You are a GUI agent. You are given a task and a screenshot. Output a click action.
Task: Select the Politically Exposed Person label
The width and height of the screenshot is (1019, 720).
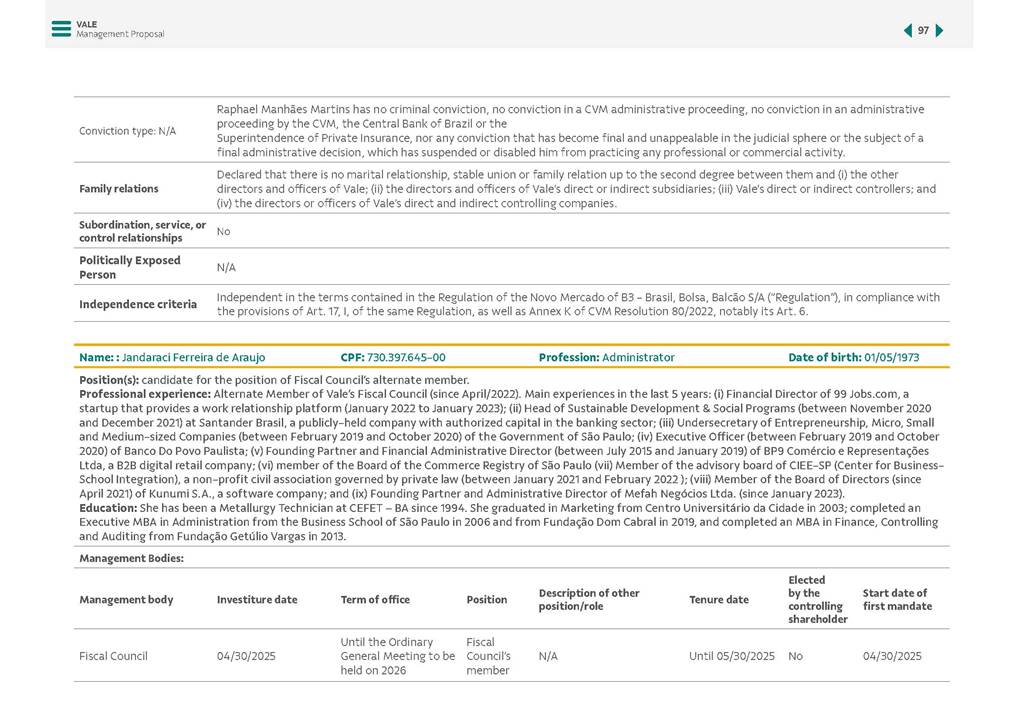[x=130, y=267]
